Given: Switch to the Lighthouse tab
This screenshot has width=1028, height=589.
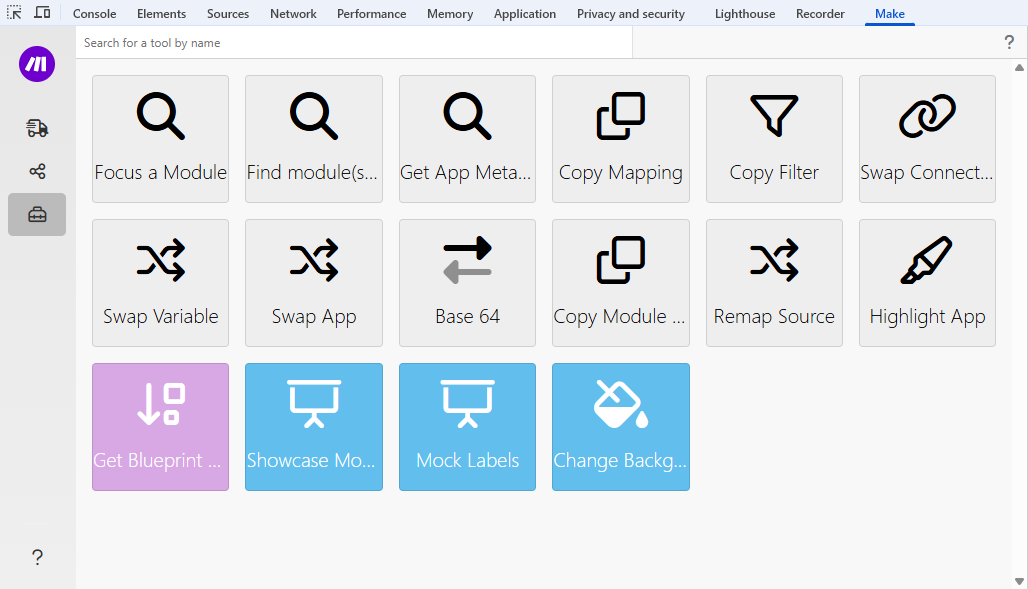Looking at the screenshot, I should pos(744,14).
